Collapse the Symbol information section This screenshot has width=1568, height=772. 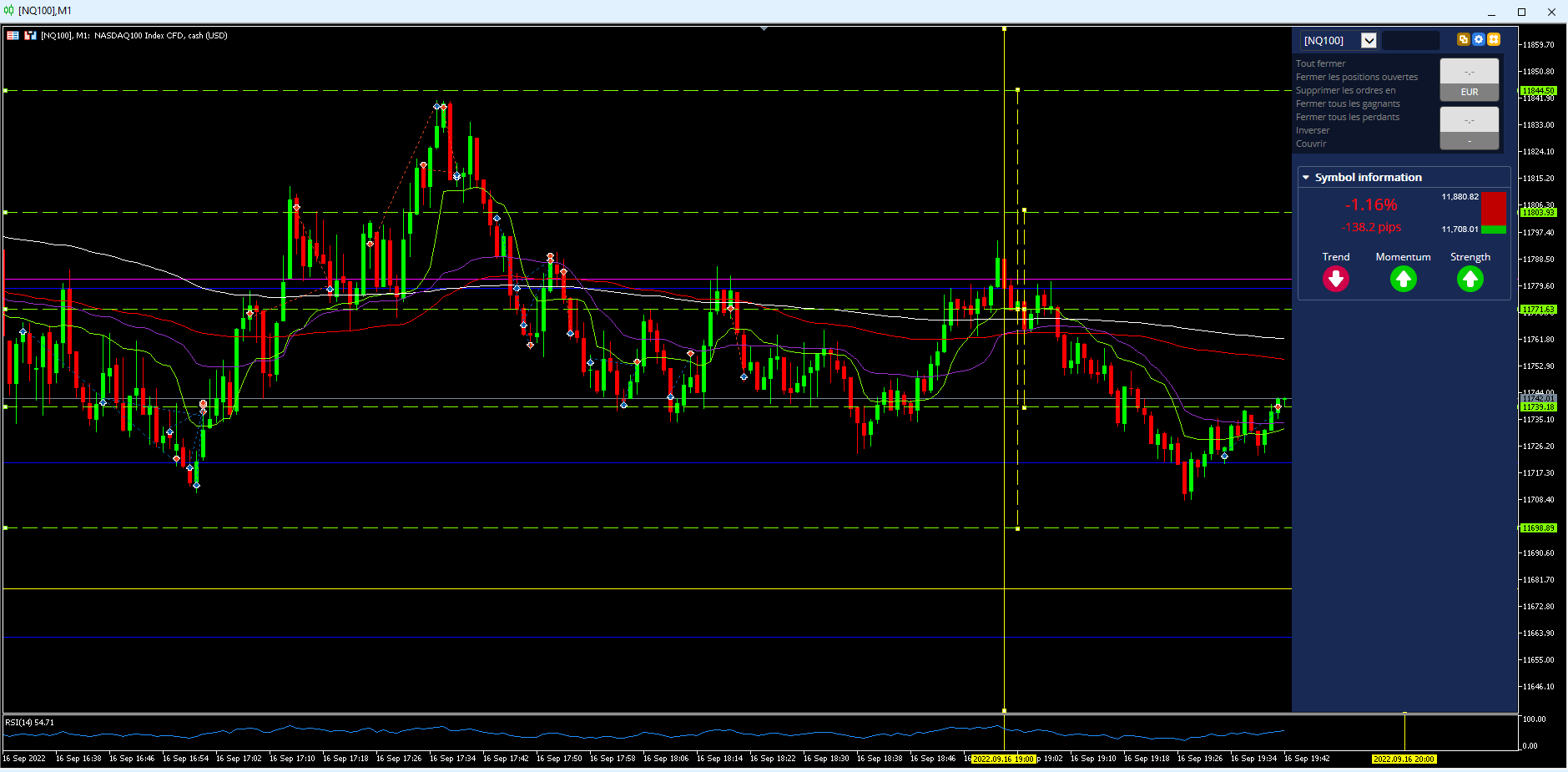[x=1306, y=177]
